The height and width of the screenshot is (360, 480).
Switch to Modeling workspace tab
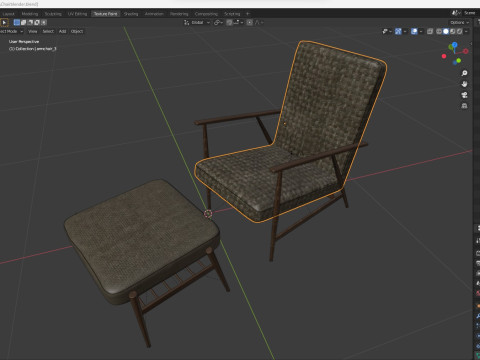tap(30, 14)
